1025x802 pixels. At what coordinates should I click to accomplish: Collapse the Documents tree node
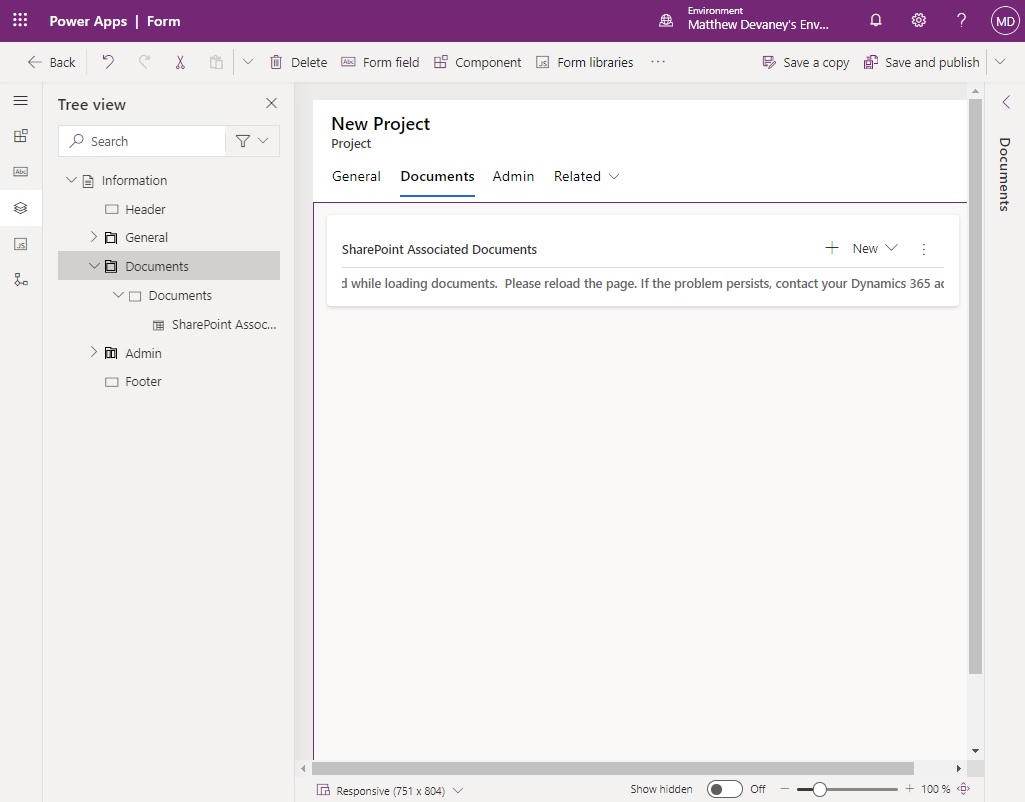click(x=95, y=266)
